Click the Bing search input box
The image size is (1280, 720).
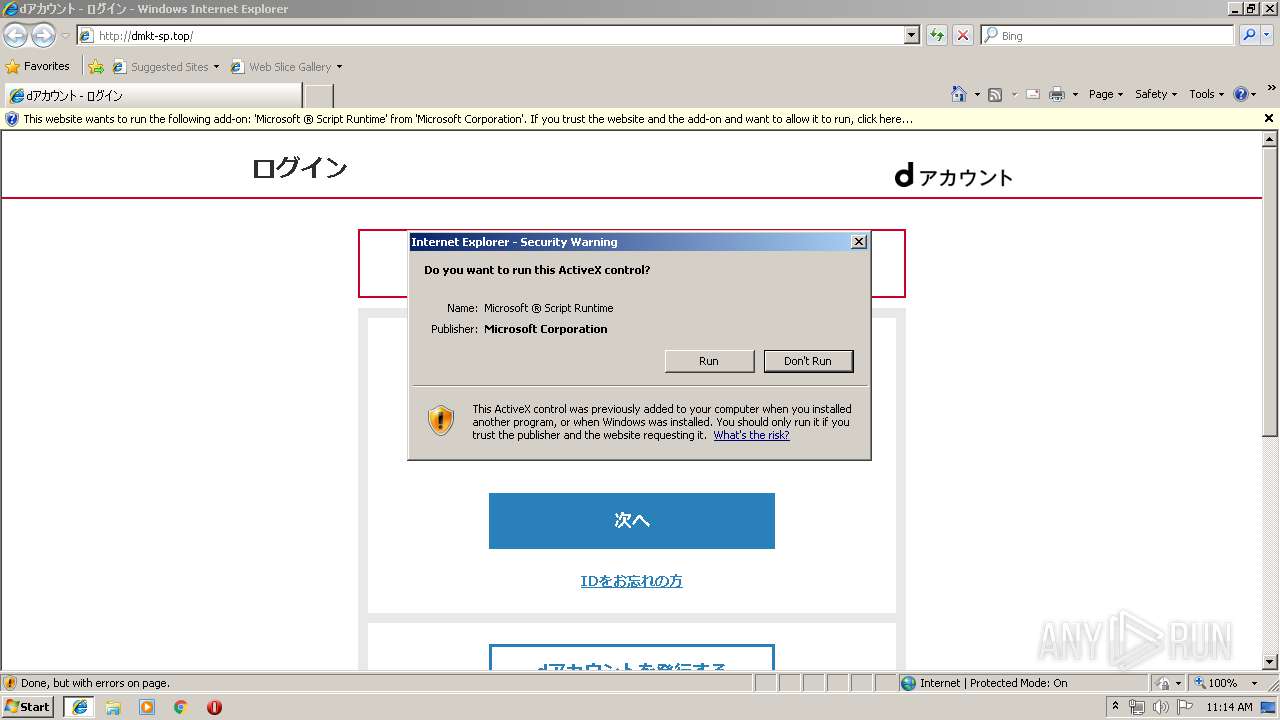coord(1108,36)
